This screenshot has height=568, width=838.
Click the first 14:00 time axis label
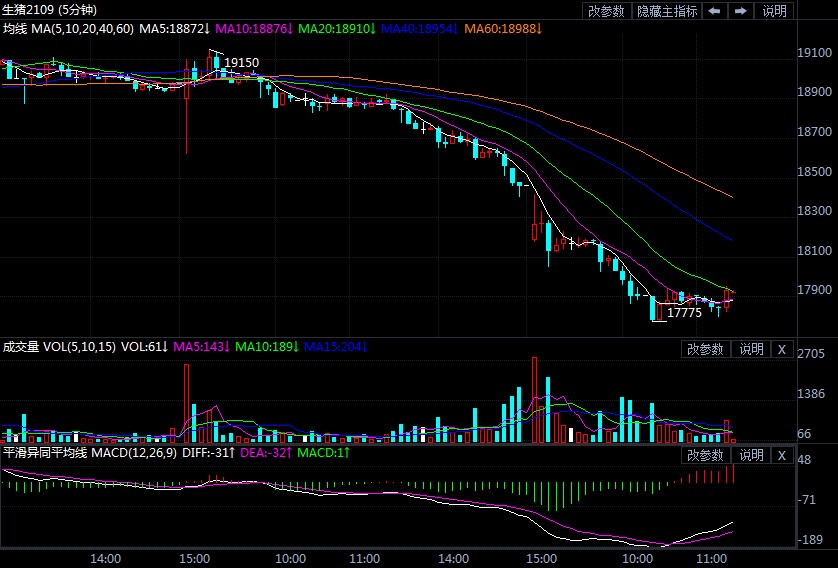point(105,559)
